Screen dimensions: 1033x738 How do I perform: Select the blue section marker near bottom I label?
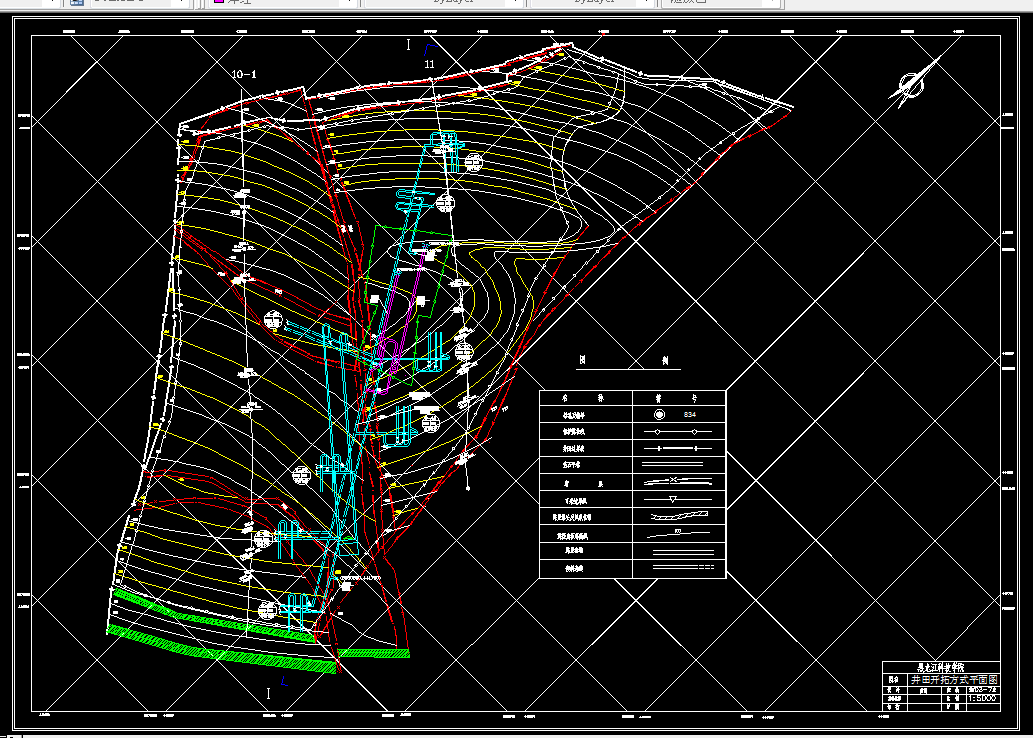(284, 681)
